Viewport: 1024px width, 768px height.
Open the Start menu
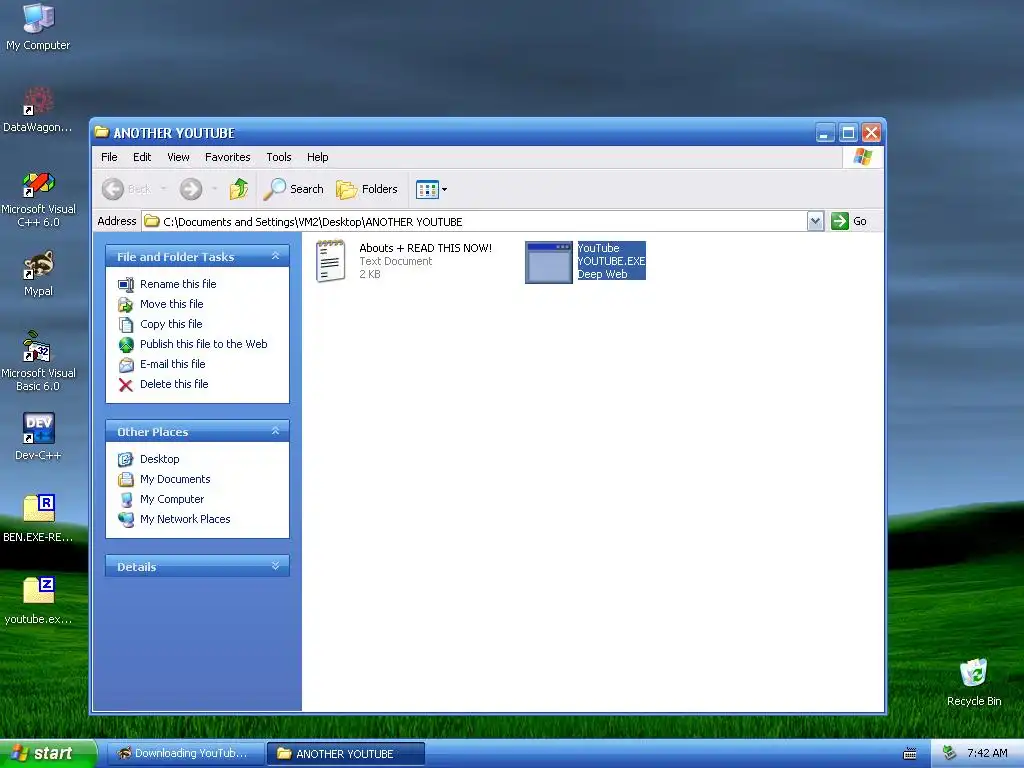click(x=48, y=754)
